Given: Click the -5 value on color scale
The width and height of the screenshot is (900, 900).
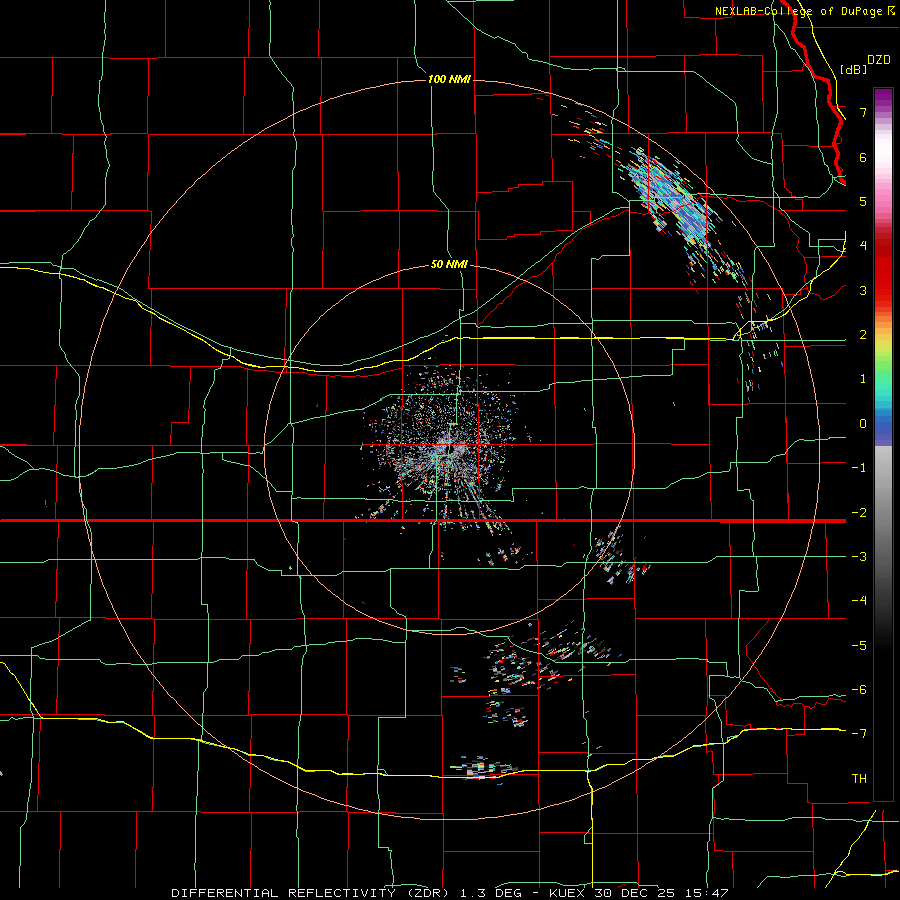Looking at the screenshot, I should pos(859,645).
